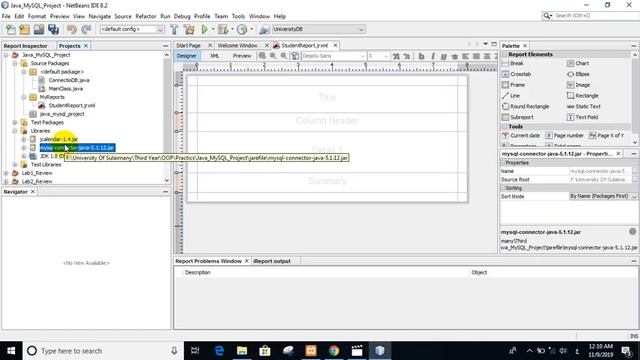Toggle underline formatting in report toolbar
This screenshot has width=640, height=360.
(x=444, y=56)
